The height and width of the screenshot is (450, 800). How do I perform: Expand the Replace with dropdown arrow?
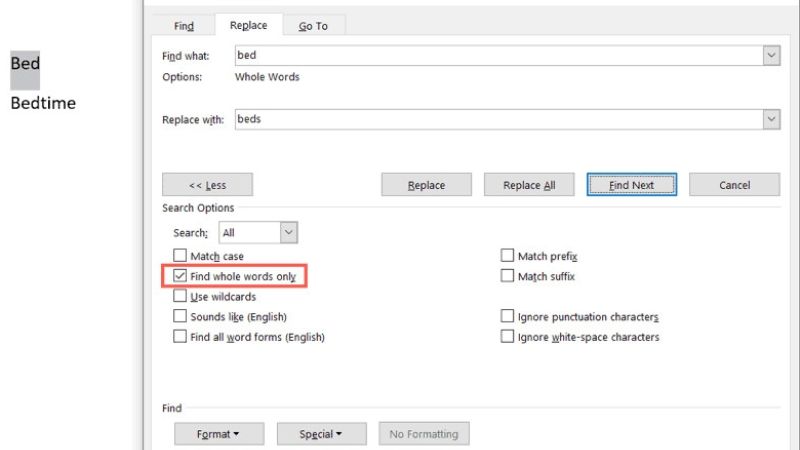pos(771,119)
